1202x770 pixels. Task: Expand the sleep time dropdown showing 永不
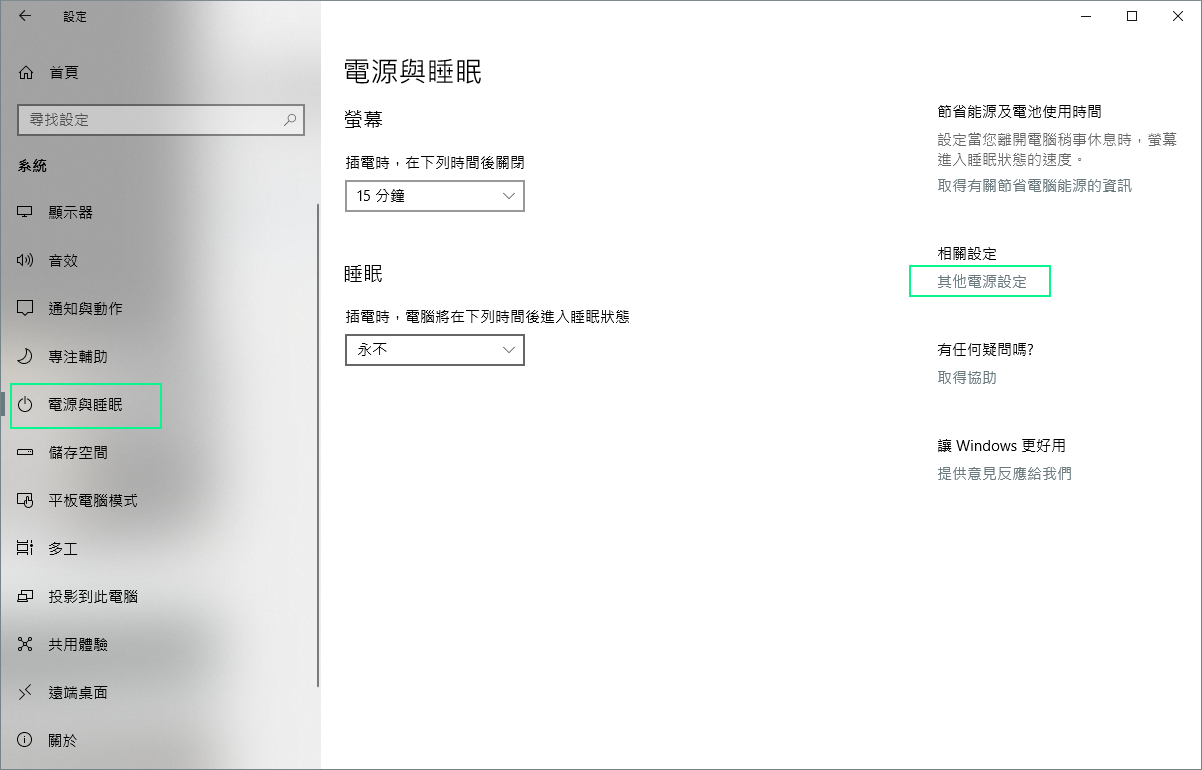pyautogui.click(x=434, y=350)
